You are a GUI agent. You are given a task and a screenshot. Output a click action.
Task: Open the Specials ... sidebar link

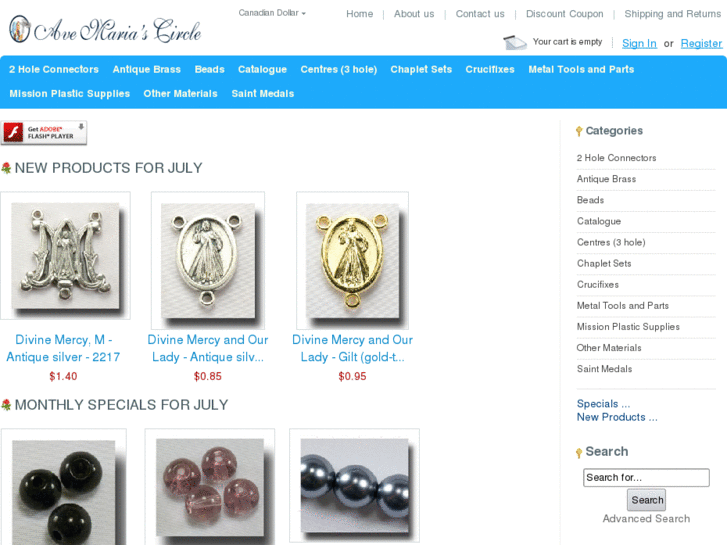pyautogui.click(x=603, y=404)
